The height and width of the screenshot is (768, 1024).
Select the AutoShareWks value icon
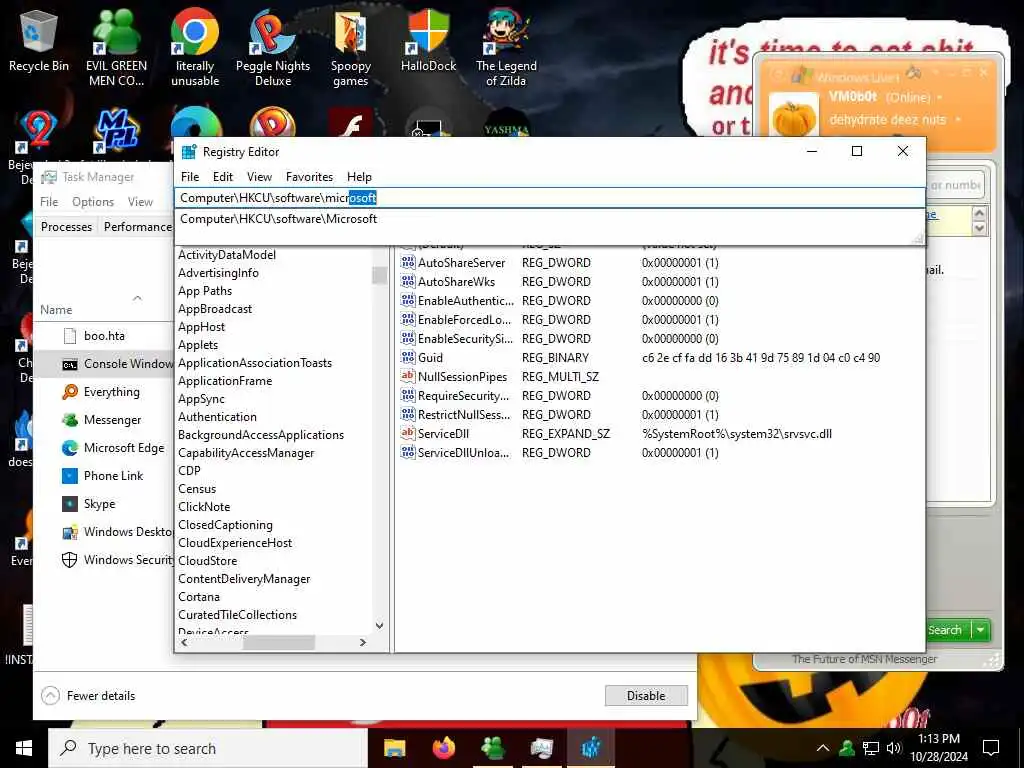[408, 281]
